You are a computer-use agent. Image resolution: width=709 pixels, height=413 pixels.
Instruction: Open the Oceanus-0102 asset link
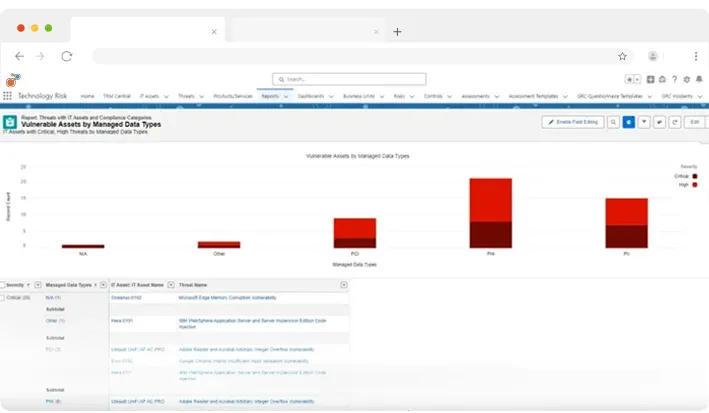click(126, 298)
